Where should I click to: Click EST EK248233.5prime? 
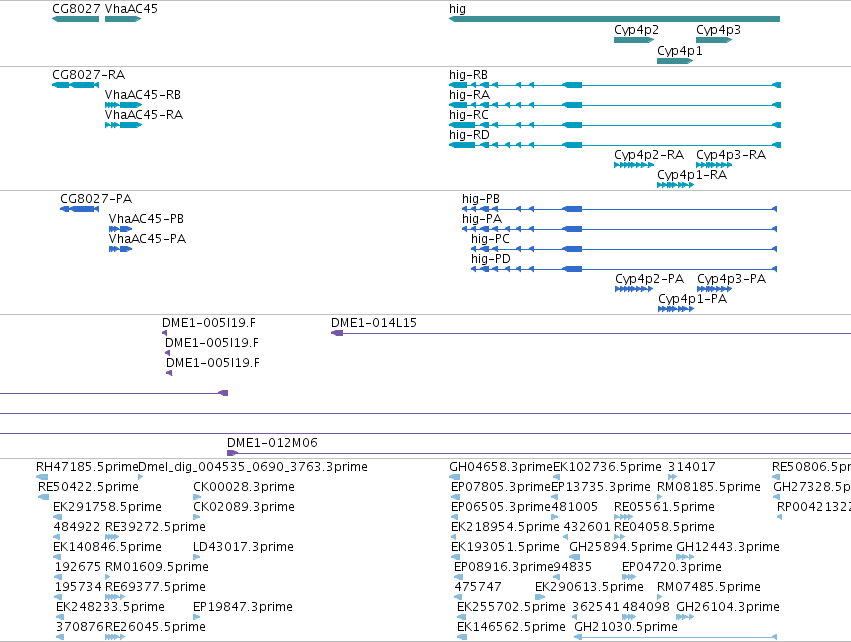pyautogui.click(x=60, y=617)
